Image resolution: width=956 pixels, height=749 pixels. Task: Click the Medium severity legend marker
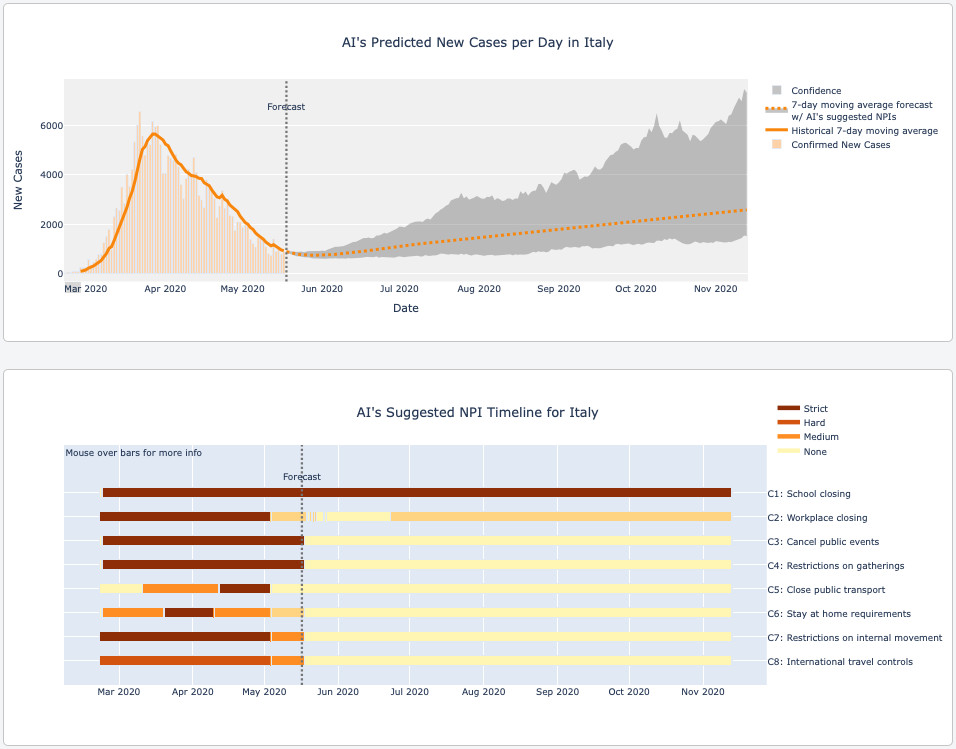pos(788,437)
